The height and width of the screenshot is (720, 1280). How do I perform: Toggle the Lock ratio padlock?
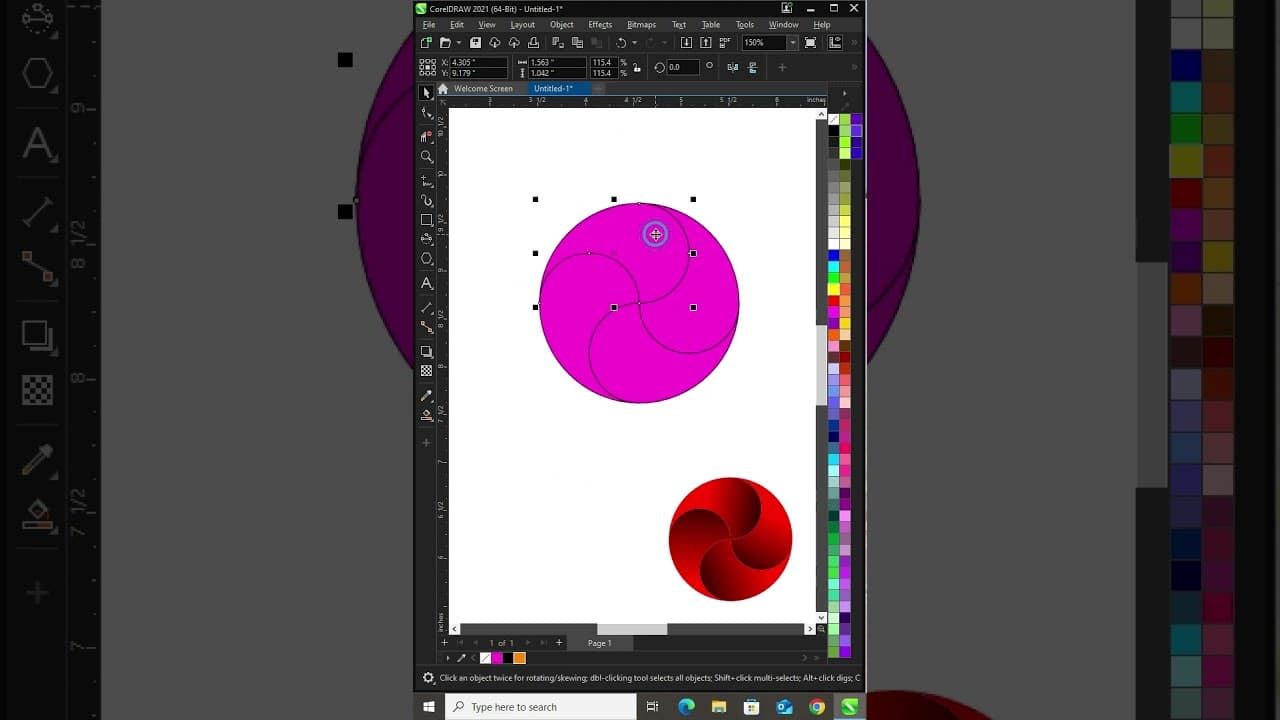pos(637,68)
